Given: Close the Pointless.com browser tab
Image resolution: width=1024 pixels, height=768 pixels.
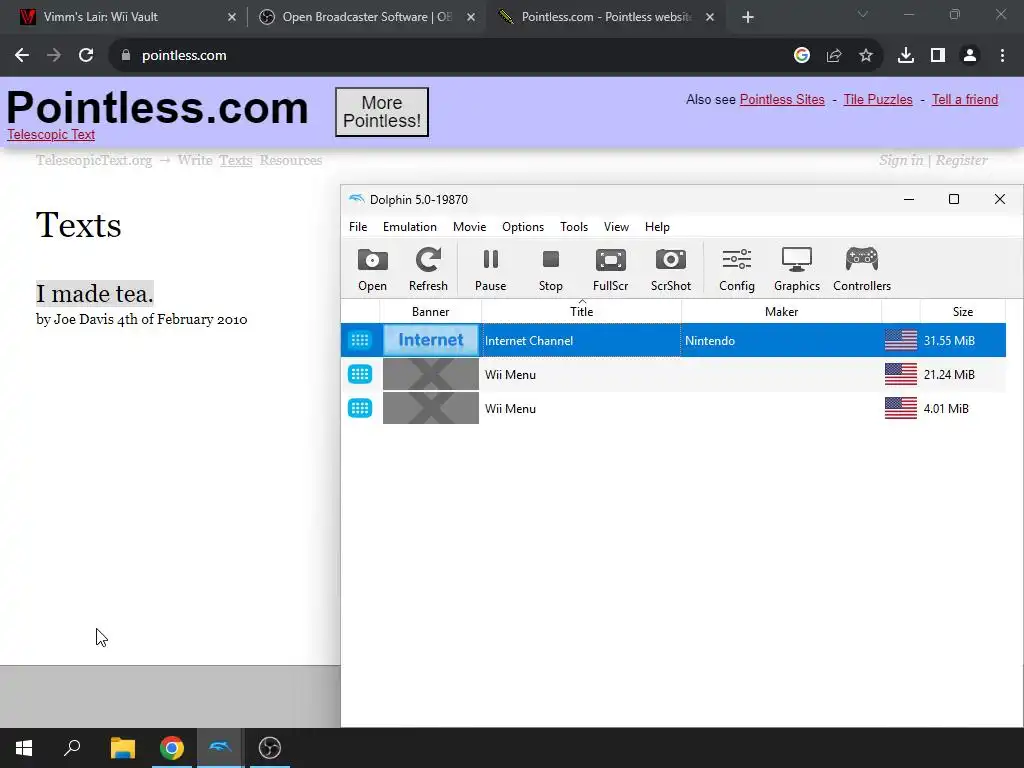Looking at the screenshot, I should (x=710, y=17).
